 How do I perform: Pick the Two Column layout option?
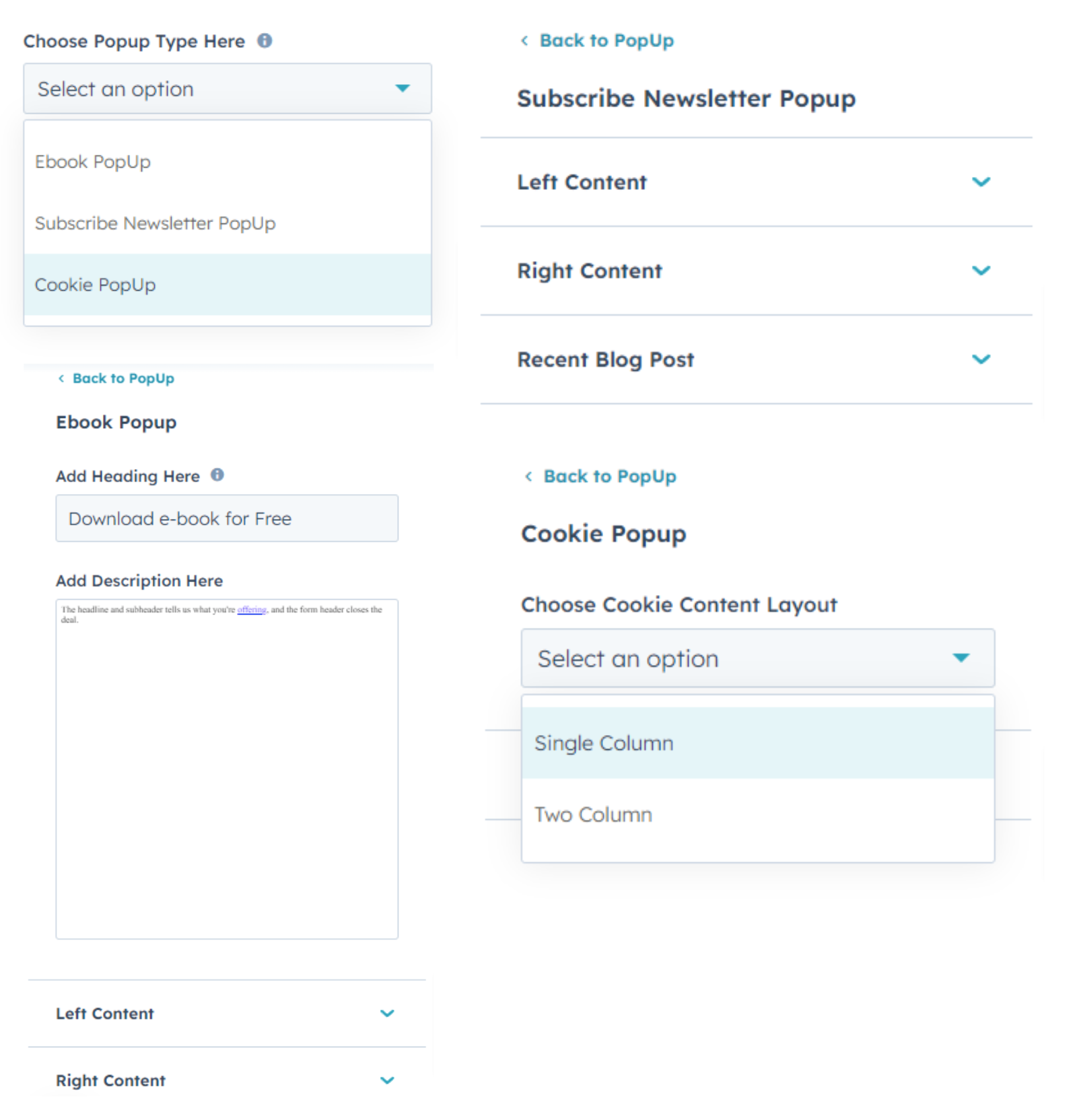593,815
